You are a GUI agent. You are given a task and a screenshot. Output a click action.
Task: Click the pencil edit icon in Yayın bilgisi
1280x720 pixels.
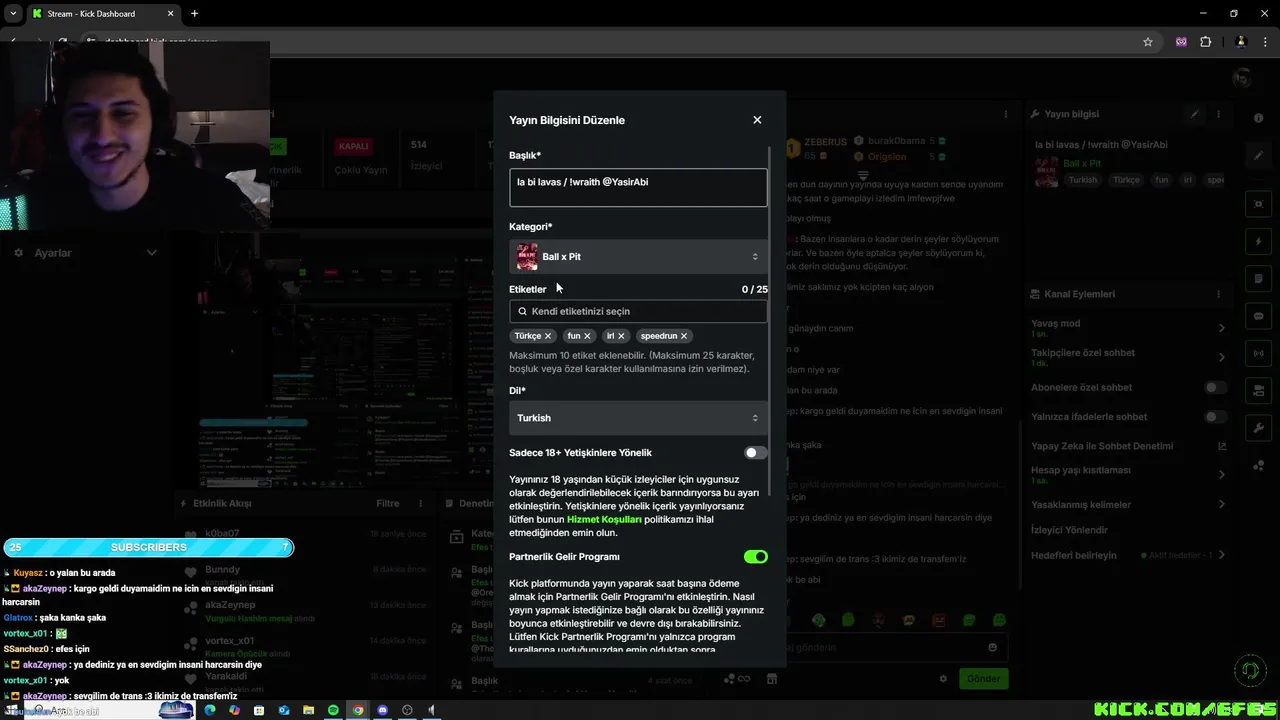coord(1195,114)
